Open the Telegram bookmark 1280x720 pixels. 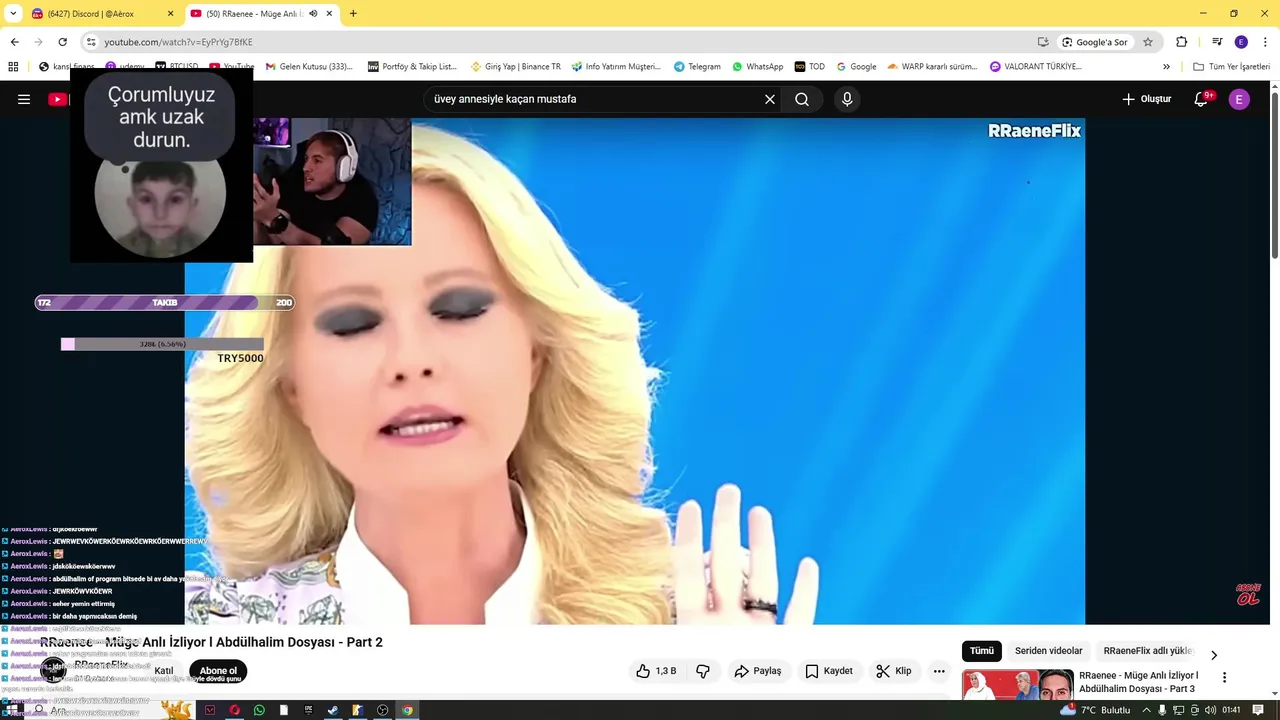click(x=697, y=67)
